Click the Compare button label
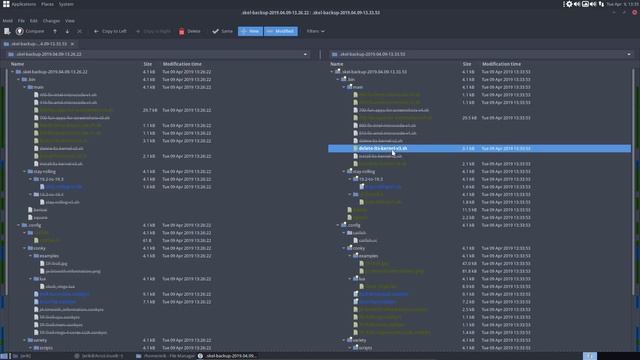Image resolution: width=640 pixels, height=360 pixels. pos(35,31)
